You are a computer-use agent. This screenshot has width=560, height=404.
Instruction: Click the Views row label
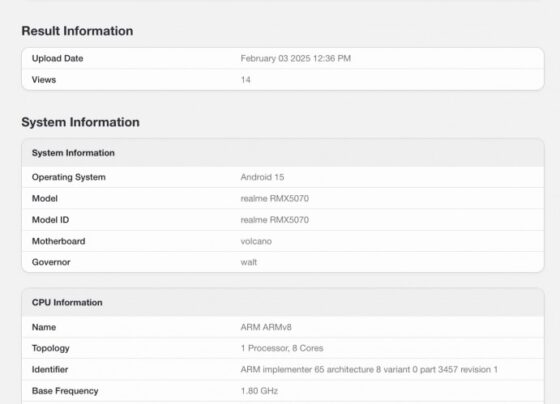point(44,80)
